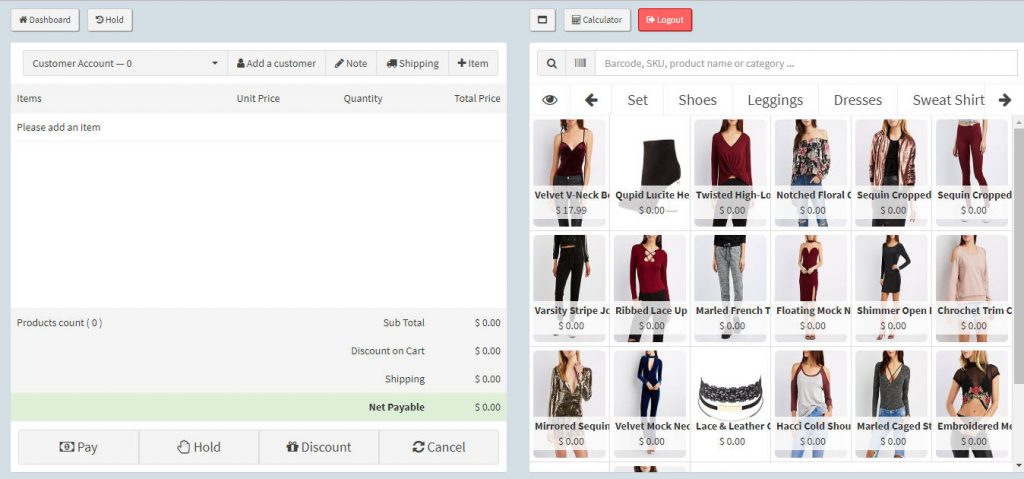
Task: Apply a Discount to the cart
Action: [319, 447]
